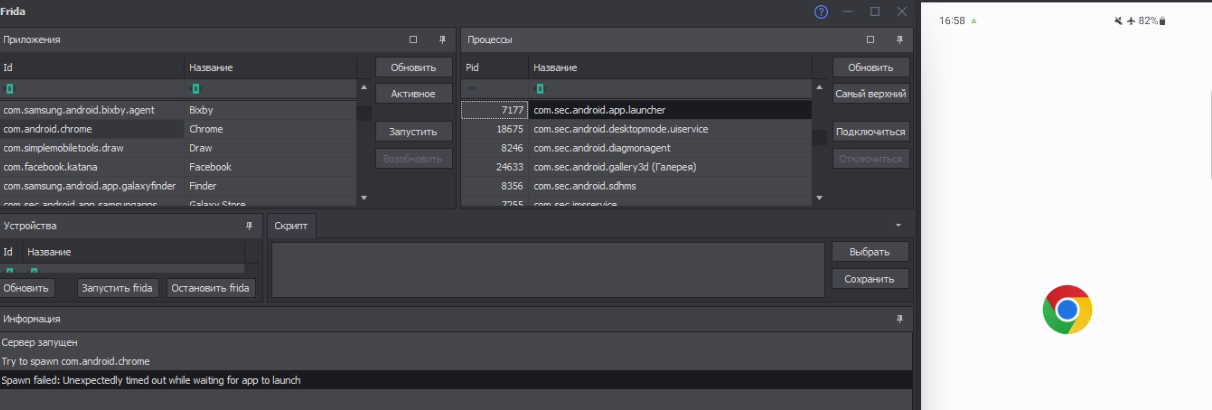Pin the Процессы panel
The image size is (1212, 410).
899,40
